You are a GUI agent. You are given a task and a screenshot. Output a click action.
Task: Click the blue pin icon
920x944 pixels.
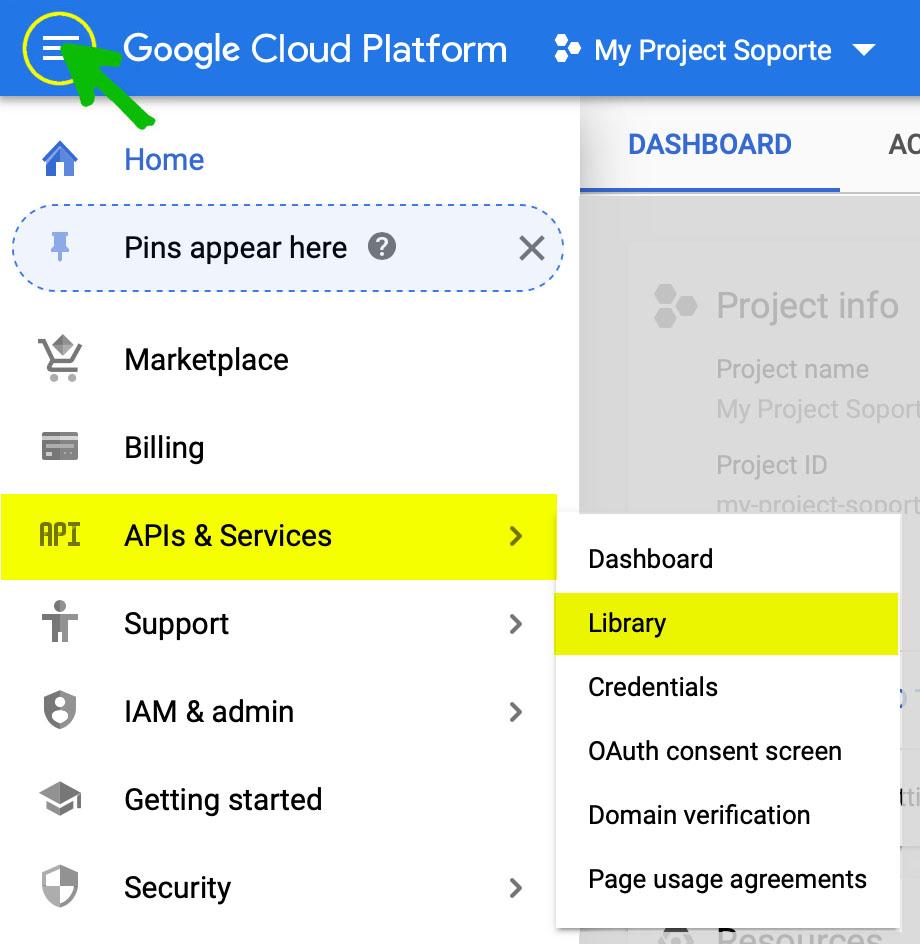[60, 247]
